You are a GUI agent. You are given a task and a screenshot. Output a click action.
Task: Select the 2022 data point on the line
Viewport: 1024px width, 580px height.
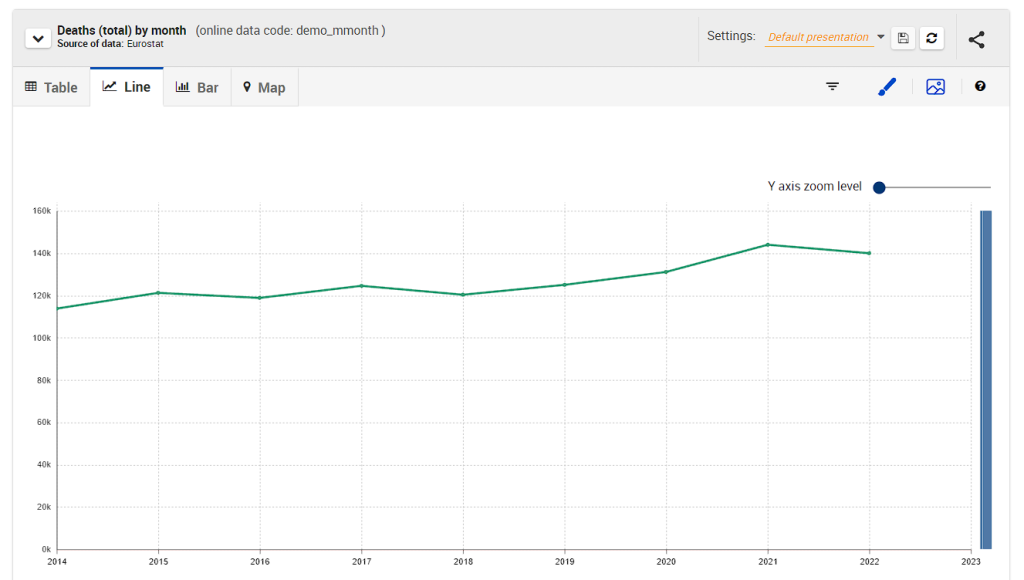tap(869, 253)
